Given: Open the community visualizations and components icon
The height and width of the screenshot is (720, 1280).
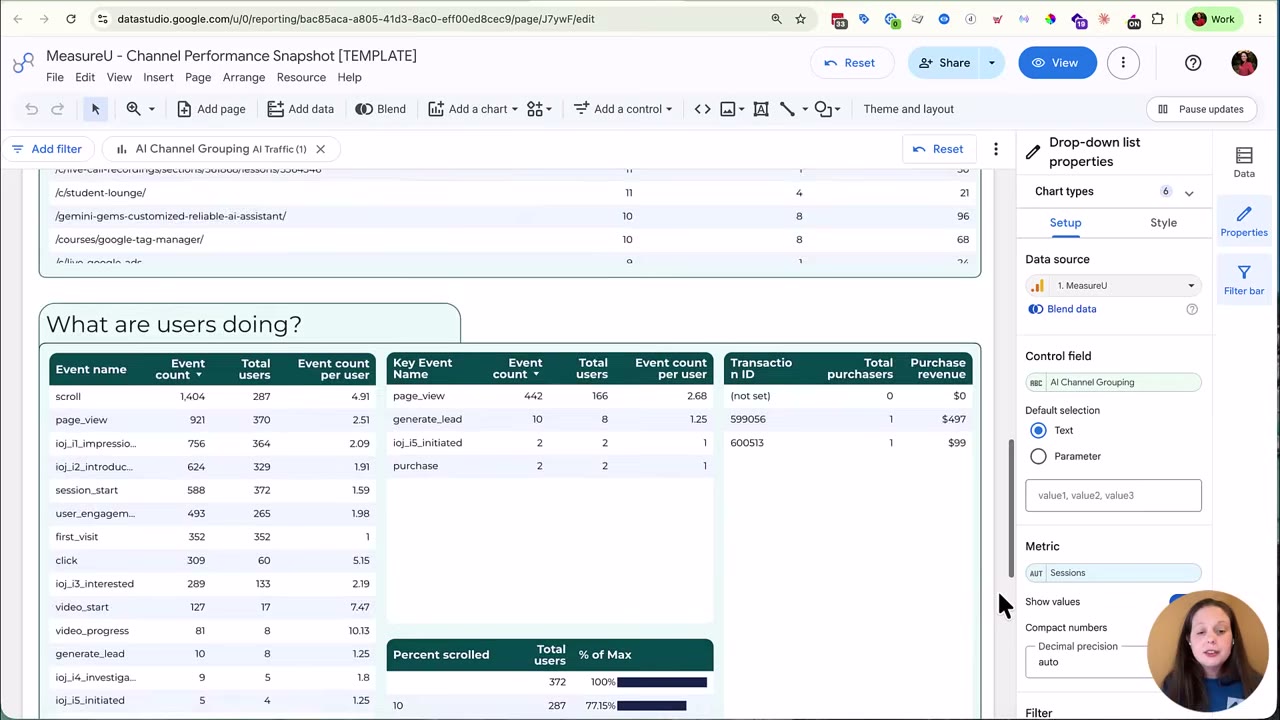Looking at the screenshot, I should point(535,109).
